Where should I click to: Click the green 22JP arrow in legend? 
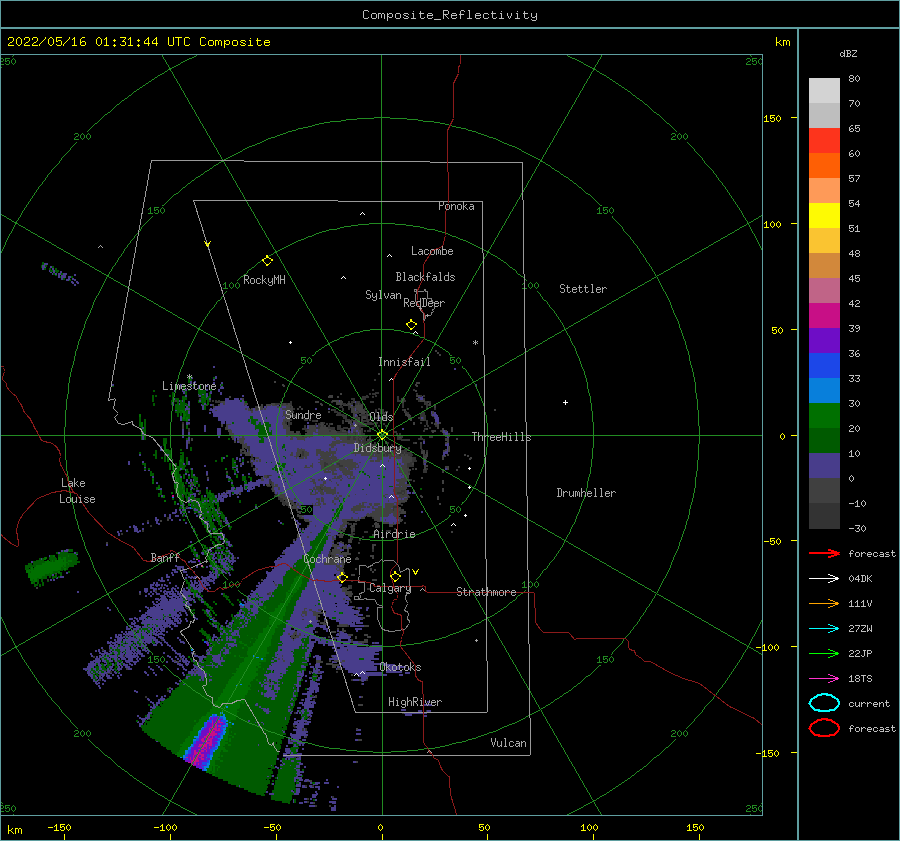point(824,653)
